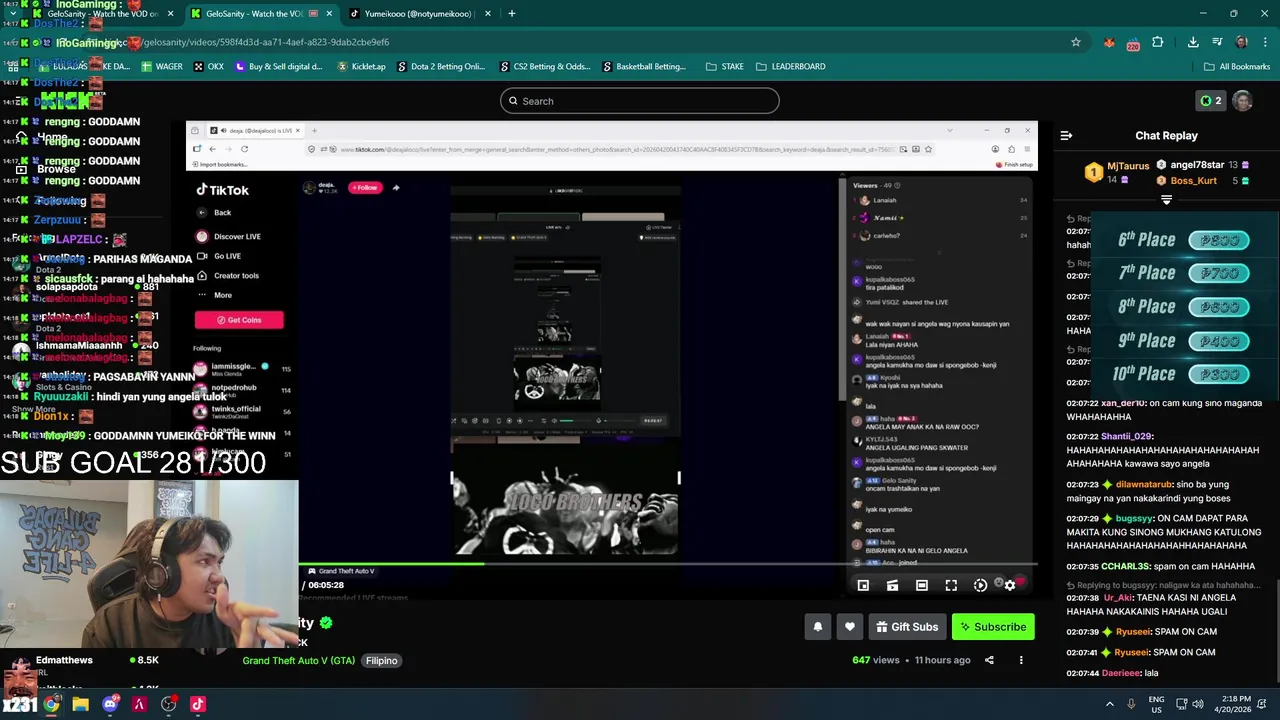Close the first GeloSanity tab
The height and width of the screenshot is (720, 1280).
(170, 14)
